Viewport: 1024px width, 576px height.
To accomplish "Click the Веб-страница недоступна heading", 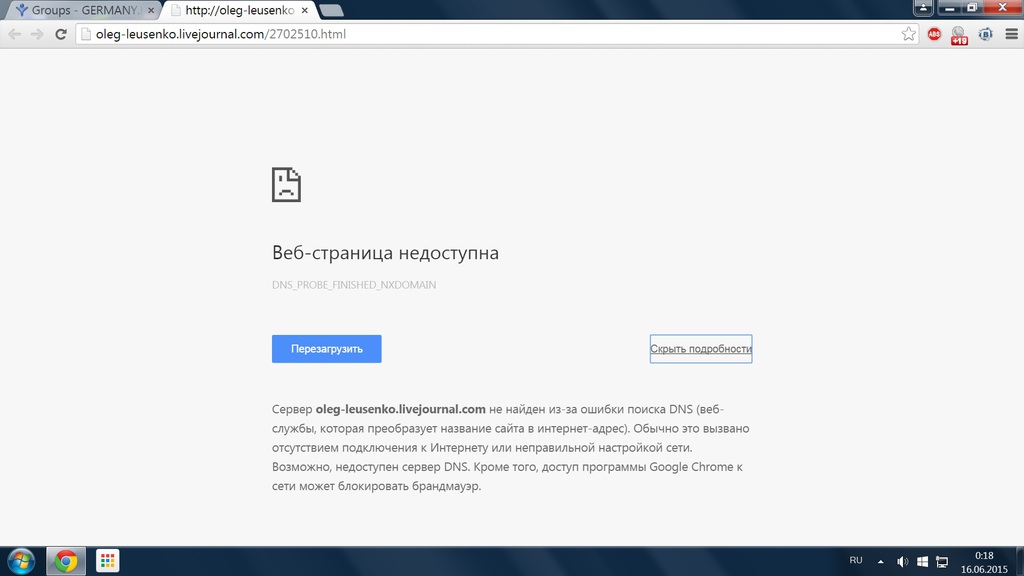I will [385, 253].
